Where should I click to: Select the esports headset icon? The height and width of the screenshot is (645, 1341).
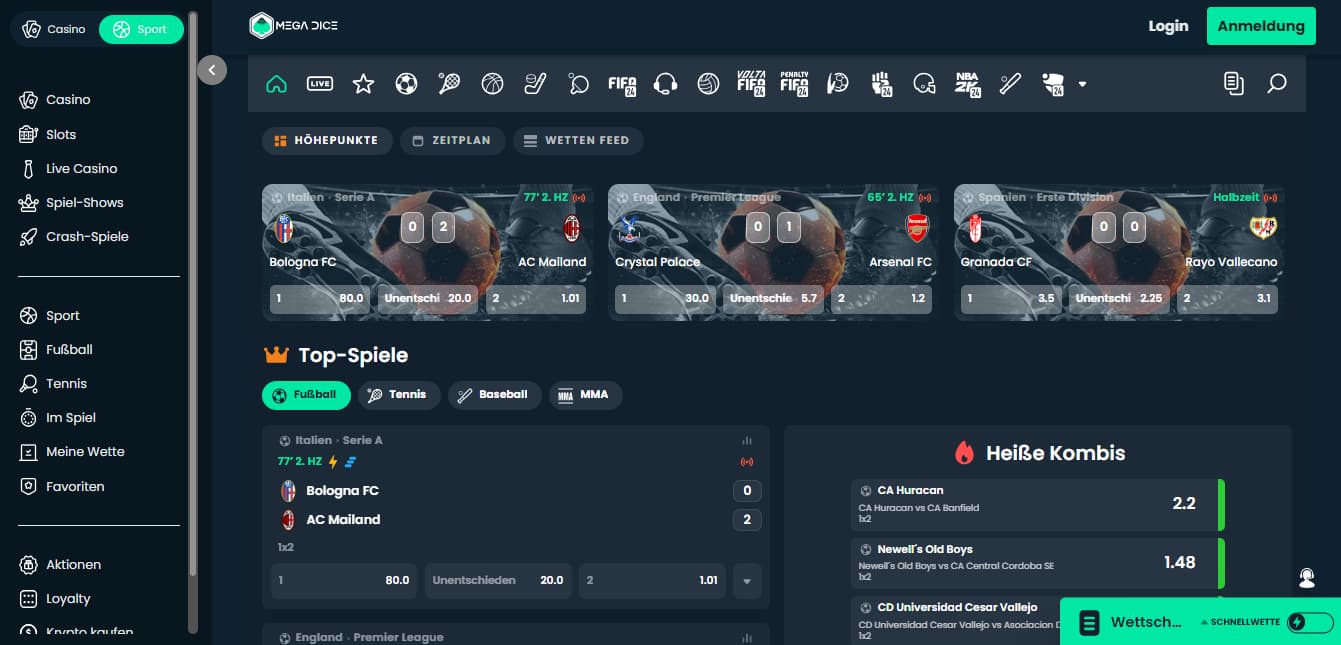coord(665,84)
